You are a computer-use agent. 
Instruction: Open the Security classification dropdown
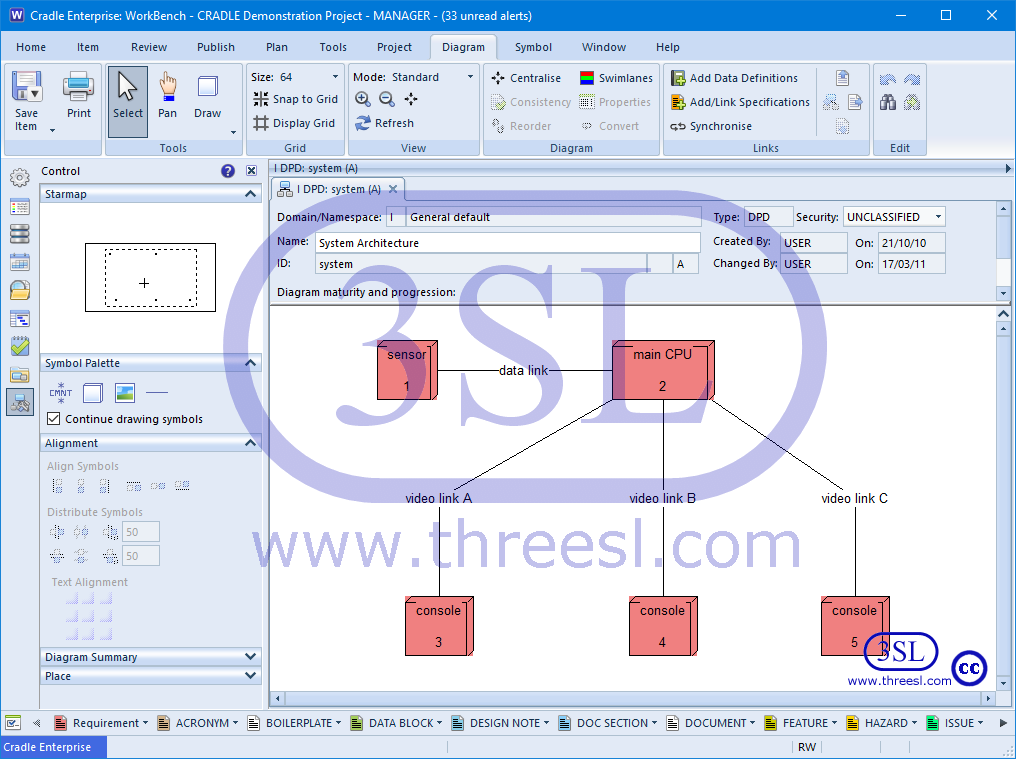[938, 216]
